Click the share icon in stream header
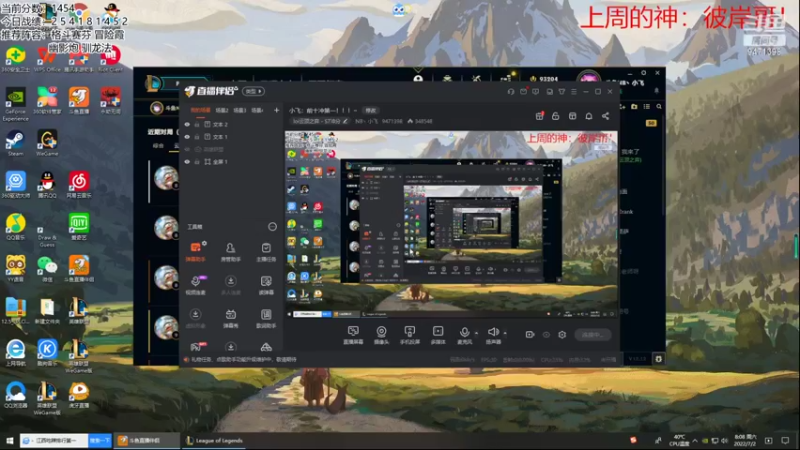Viewport: 800px width, 450px height. [x=606, y=116]
